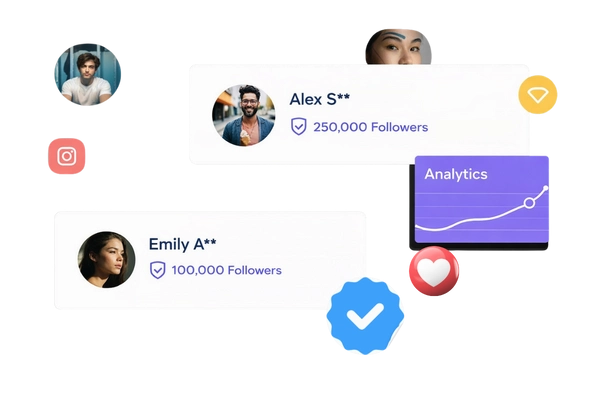Viewport: 600px width, 400px height.
Task: Click the yellow diamond badge icon
Action: [x=538, y=95]
